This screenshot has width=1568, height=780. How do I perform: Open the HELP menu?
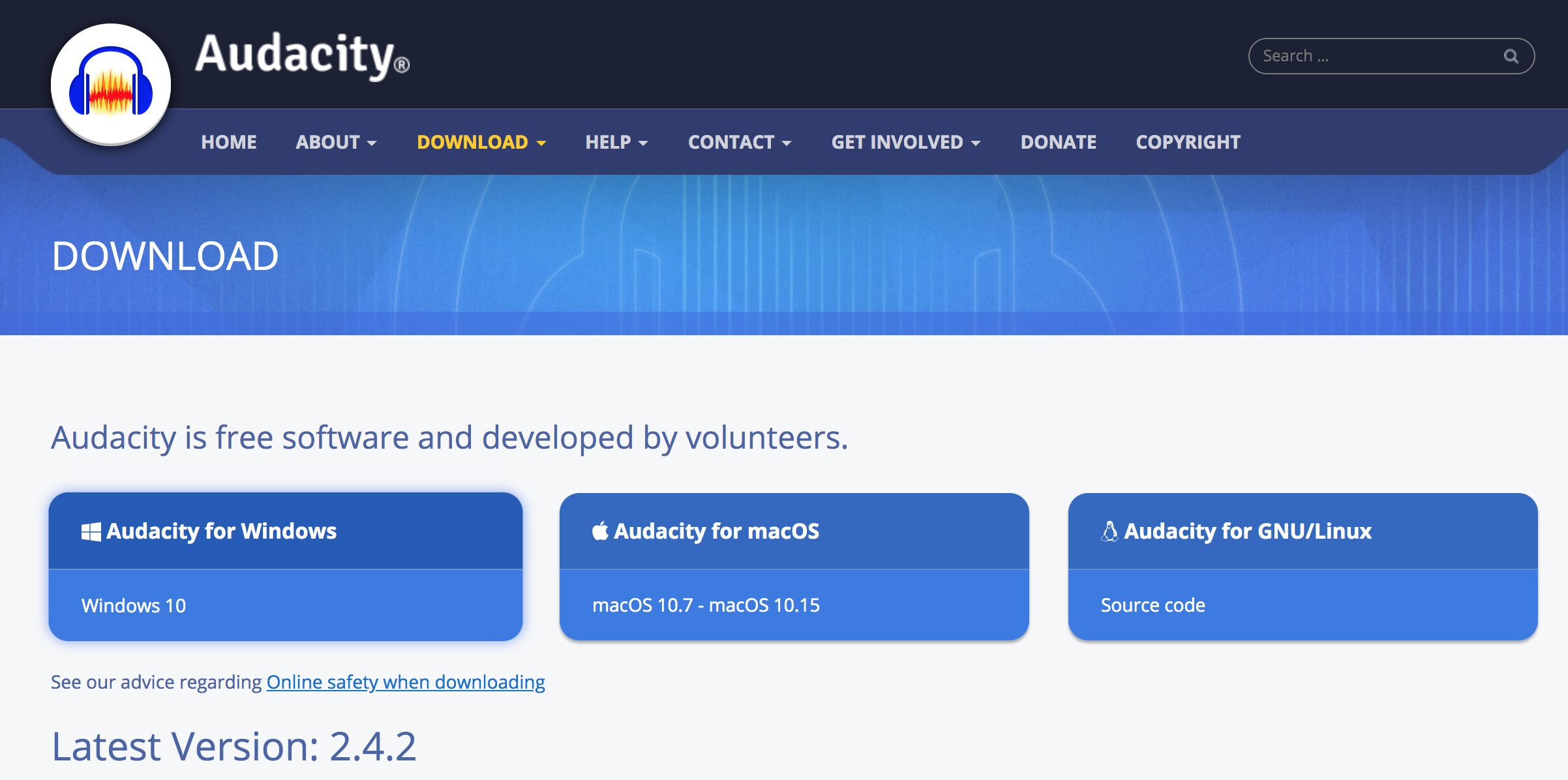click(x=616, y=142)
